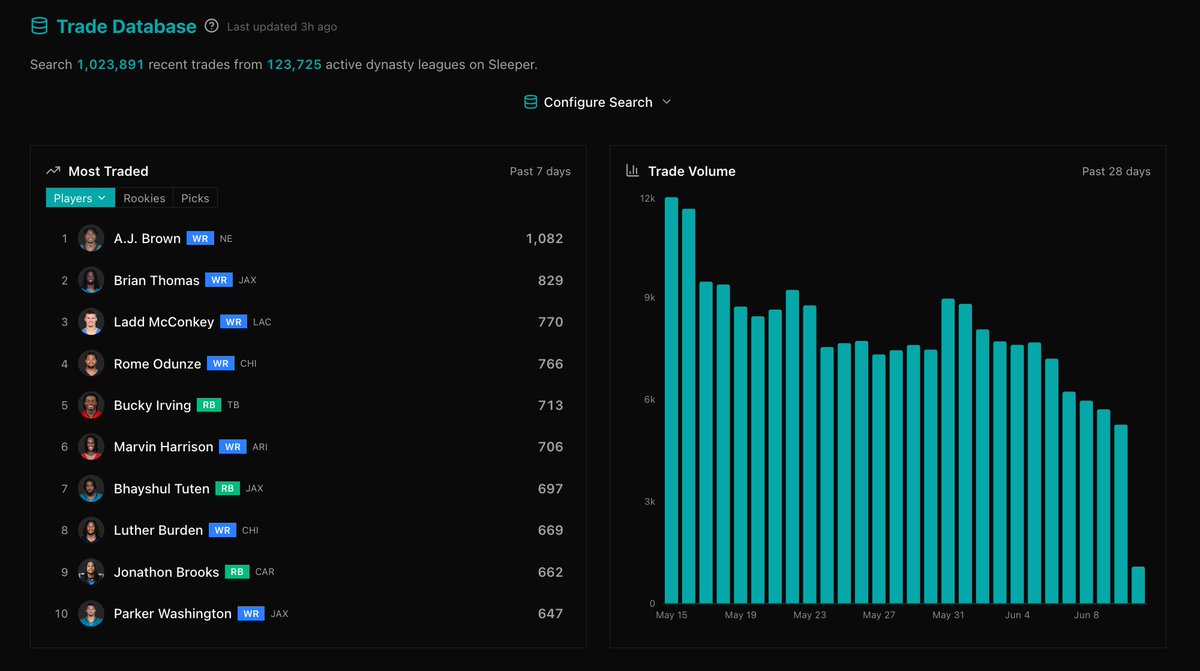Click the 123,725 active leagues number
The width and height of the screenshot is (1200, 671).
[294, 64]
